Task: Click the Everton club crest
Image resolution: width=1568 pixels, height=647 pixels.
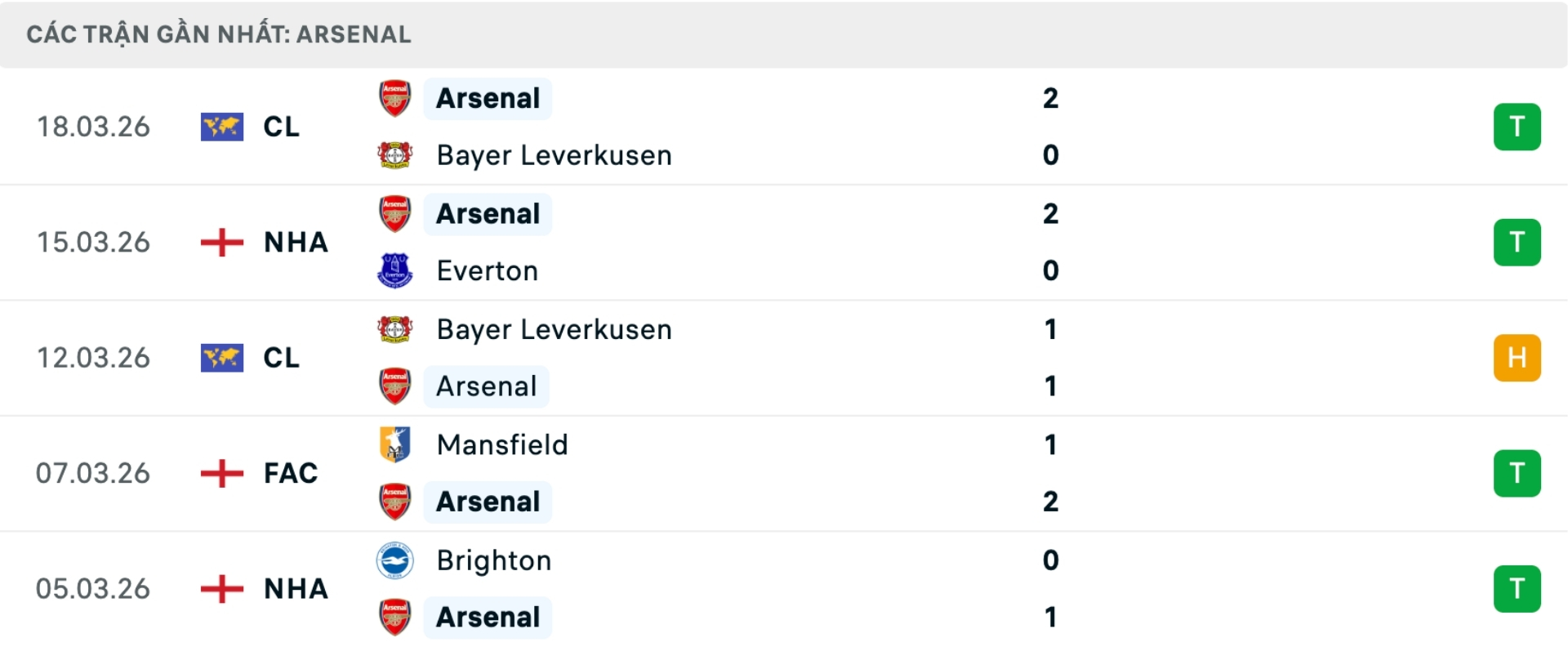Action: (x=394, y=270)
